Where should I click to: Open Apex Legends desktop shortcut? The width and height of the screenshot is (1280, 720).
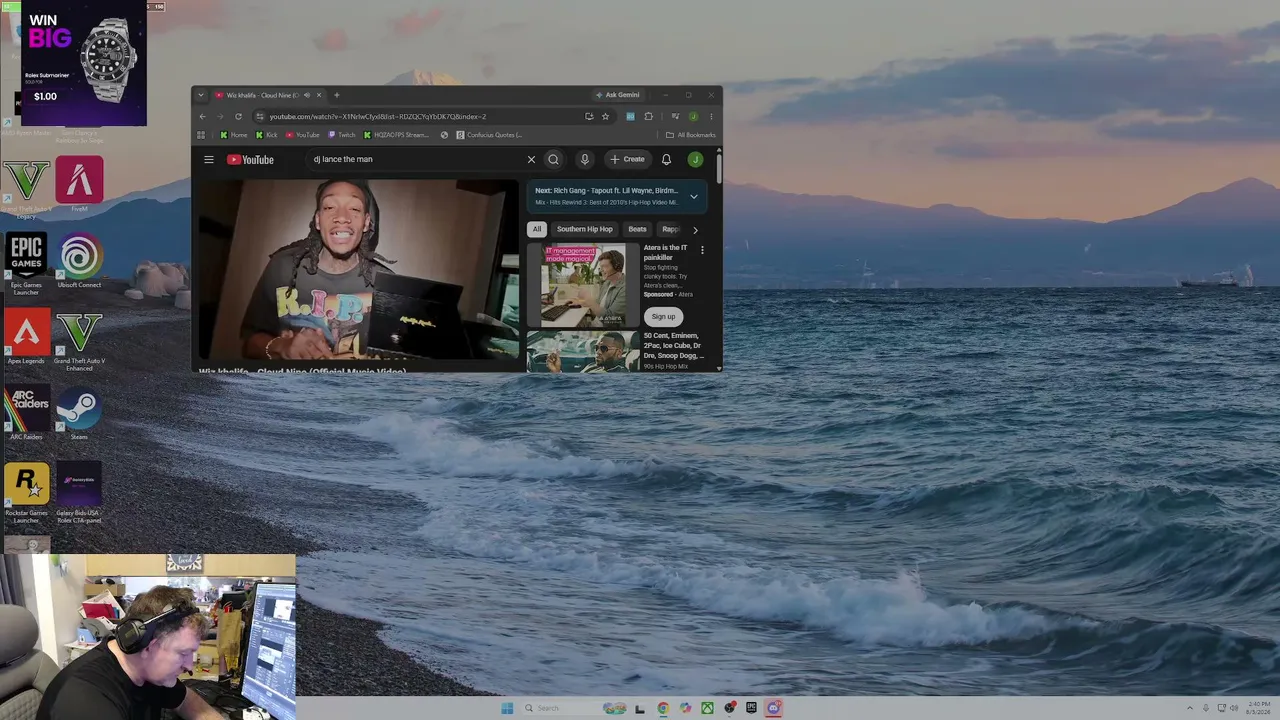coord(27,338)
